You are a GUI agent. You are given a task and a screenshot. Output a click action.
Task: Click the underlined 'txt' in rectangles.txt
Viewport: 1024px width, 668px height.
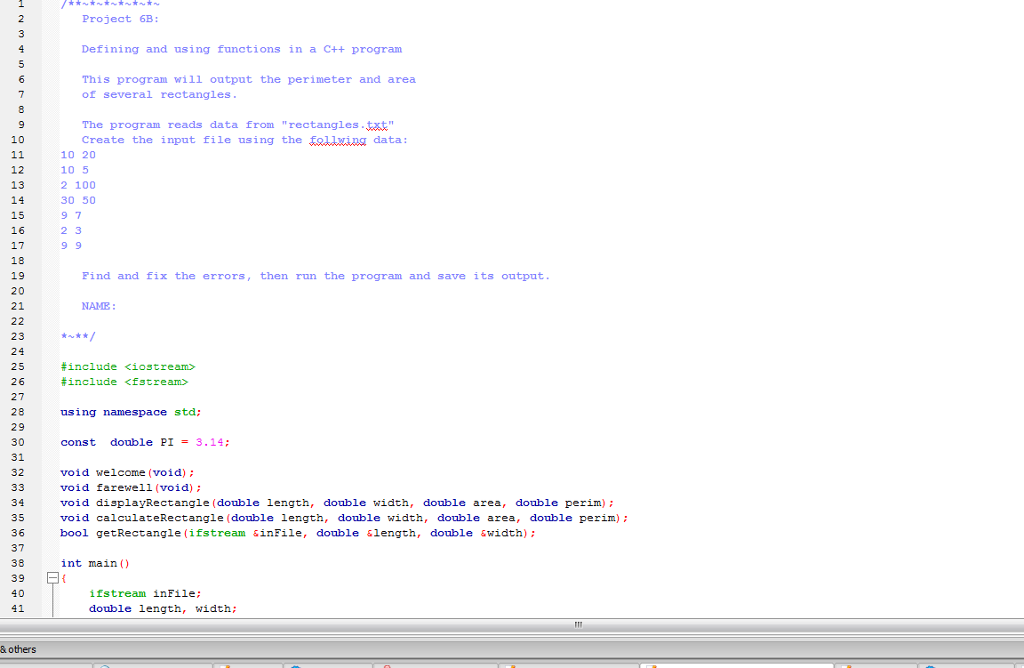pos(378,124)
